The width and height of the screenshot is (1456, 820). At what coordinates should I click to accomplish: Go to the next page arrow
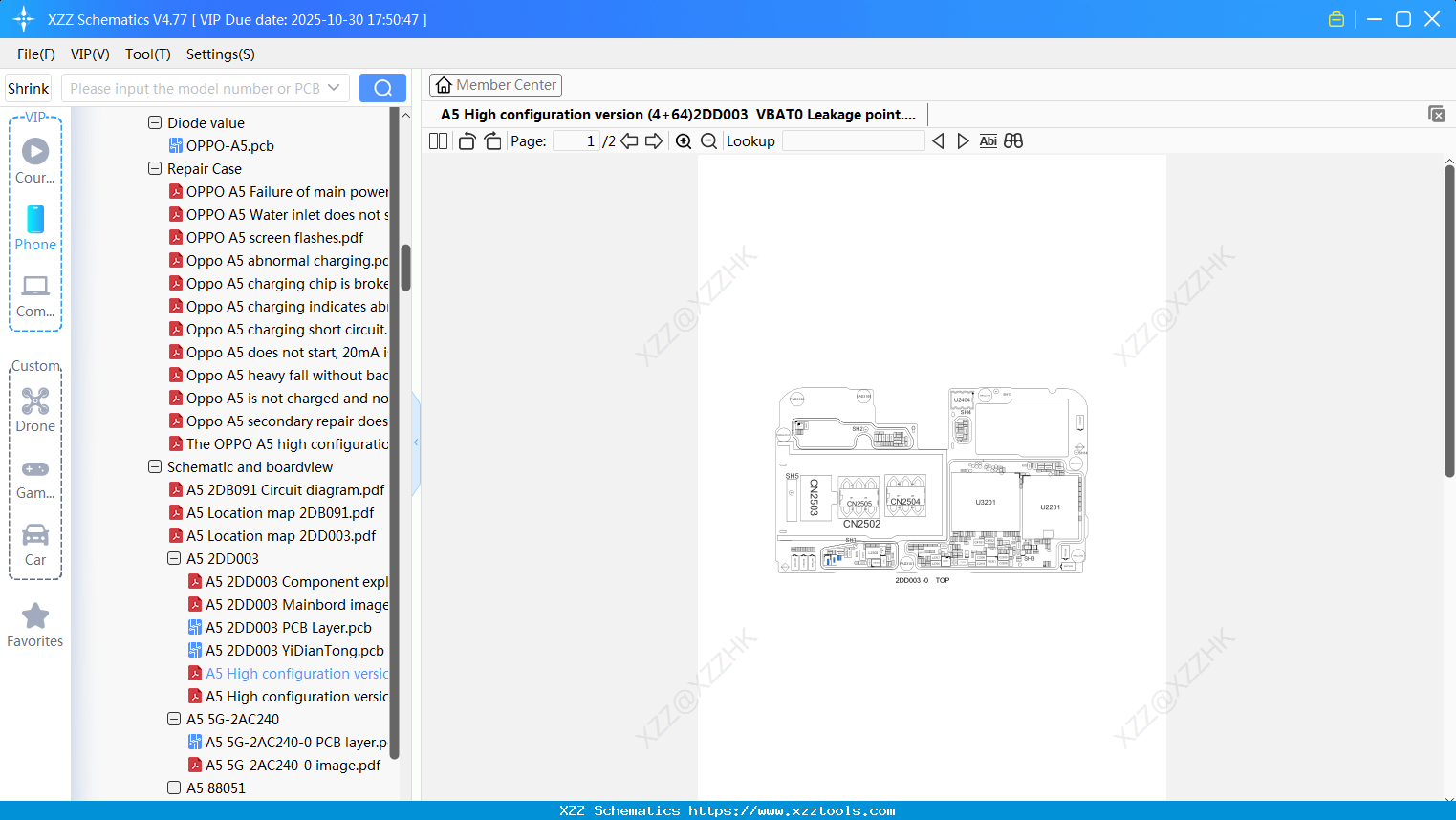654,141
